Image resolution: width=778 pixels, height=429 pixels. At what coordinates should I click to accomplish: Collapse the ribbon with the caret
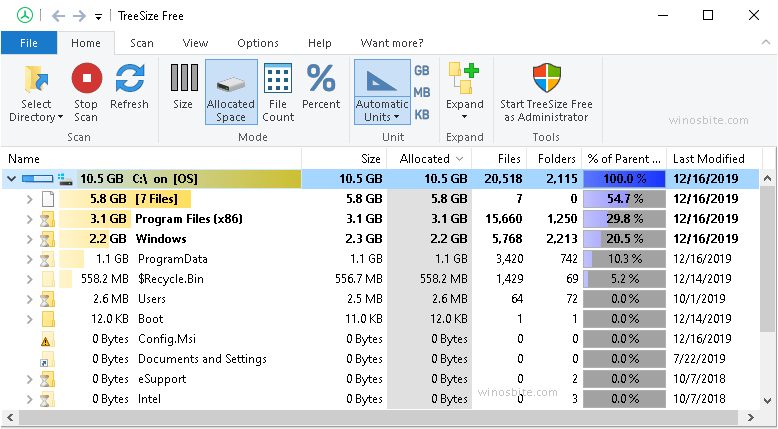click(766, 43)
